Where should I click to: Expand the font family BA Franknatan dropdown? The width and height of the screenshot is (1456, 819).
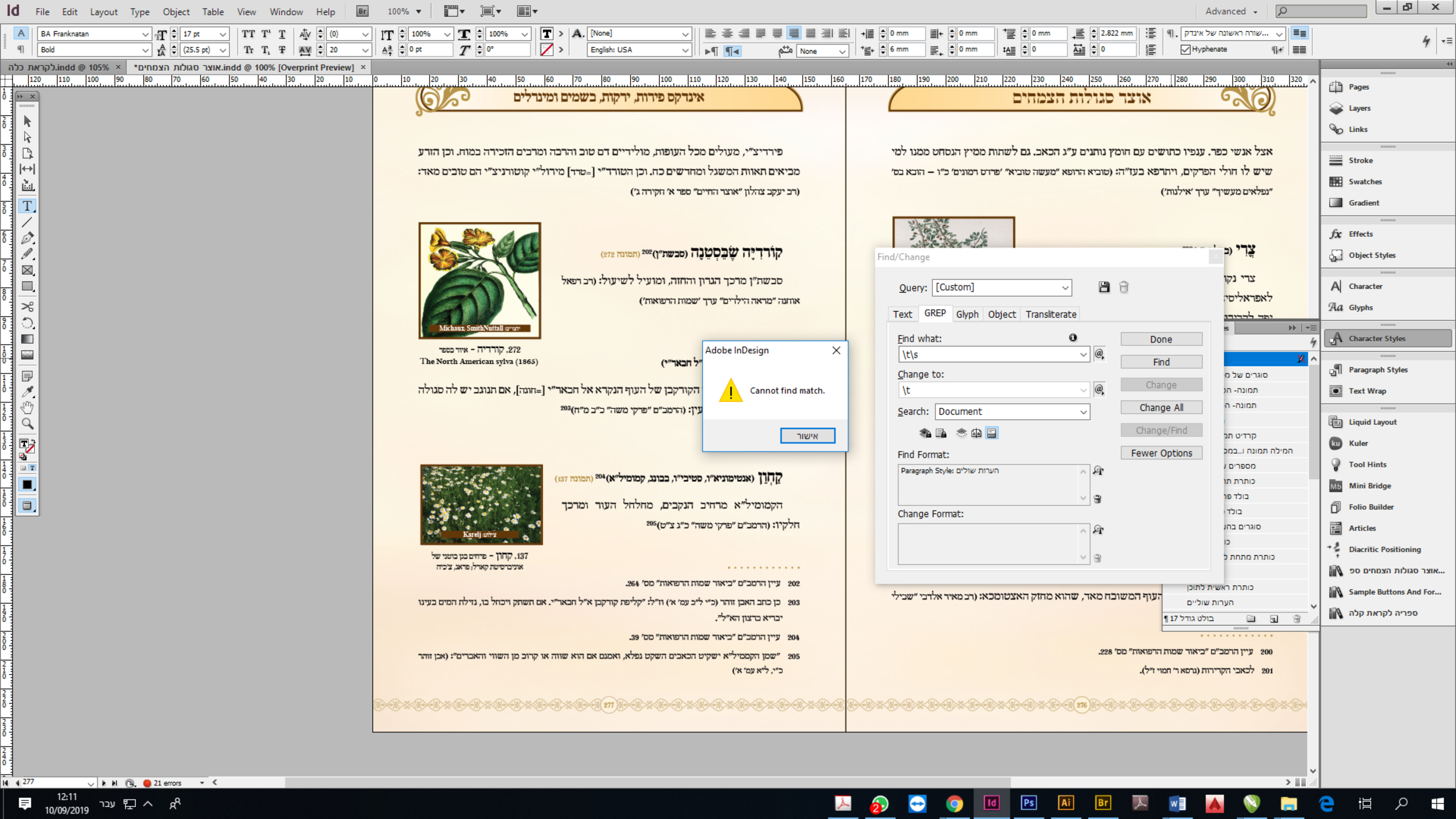tap(145, 34)
